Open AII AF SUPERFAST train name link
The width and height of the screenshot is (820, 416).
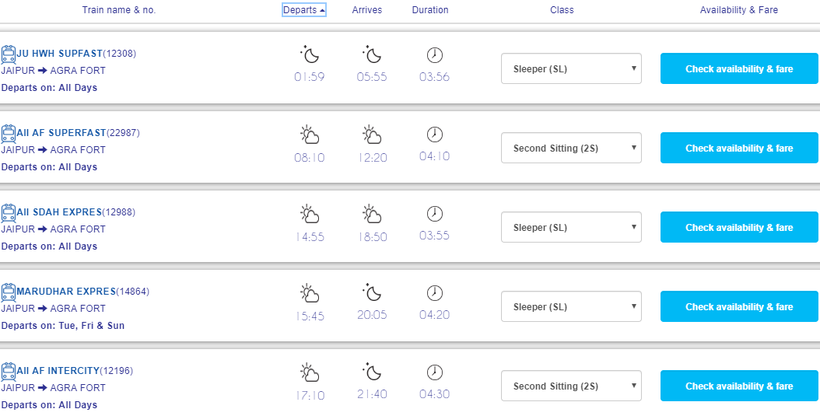(61, 133)
